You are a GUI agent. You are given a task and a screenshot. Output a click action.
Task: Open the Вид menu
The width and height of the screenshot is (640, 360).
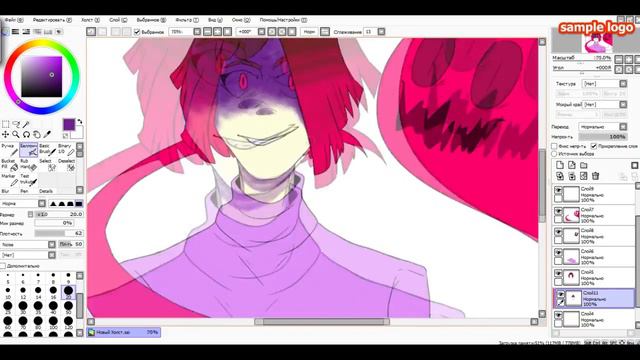pos(215,20)
